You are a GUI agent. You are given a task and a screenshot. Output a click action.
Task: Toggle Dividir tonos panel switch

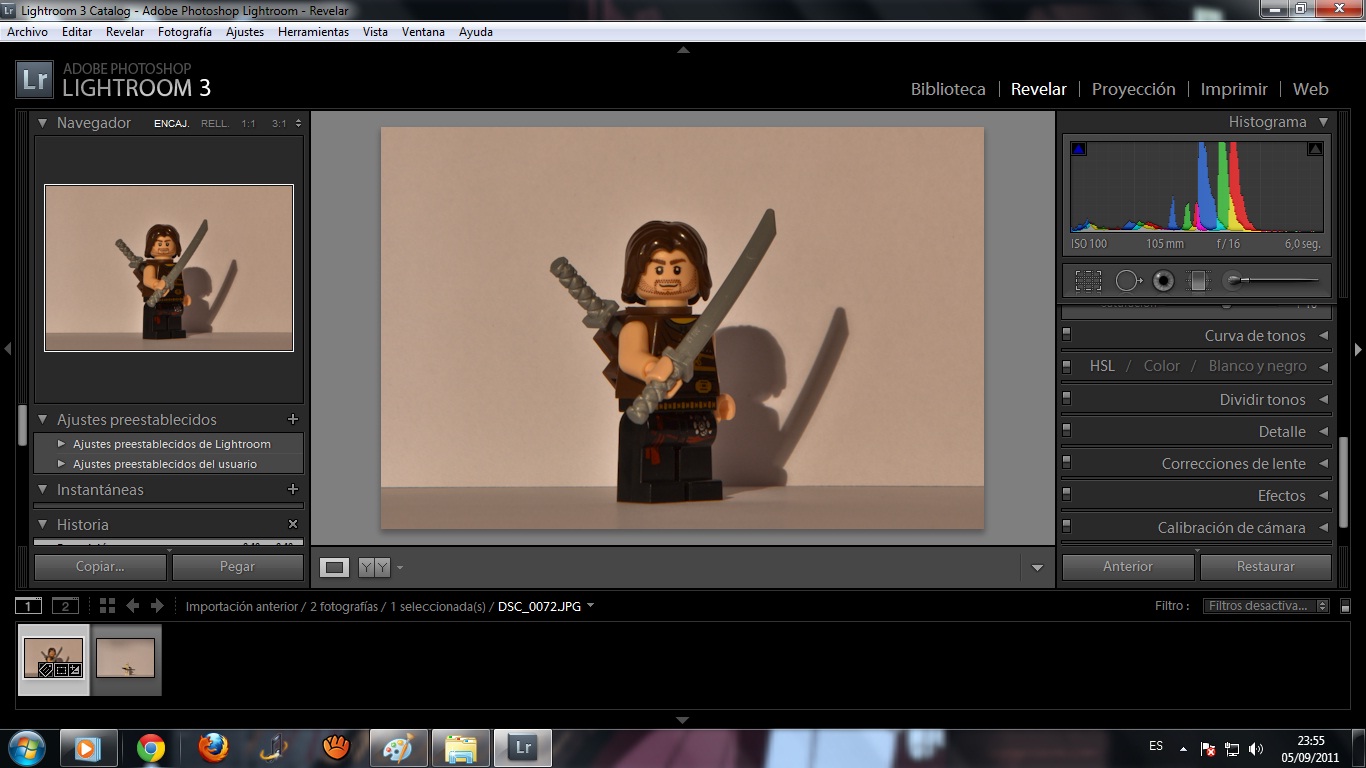pyautogui.click(x=1066, y=398)
